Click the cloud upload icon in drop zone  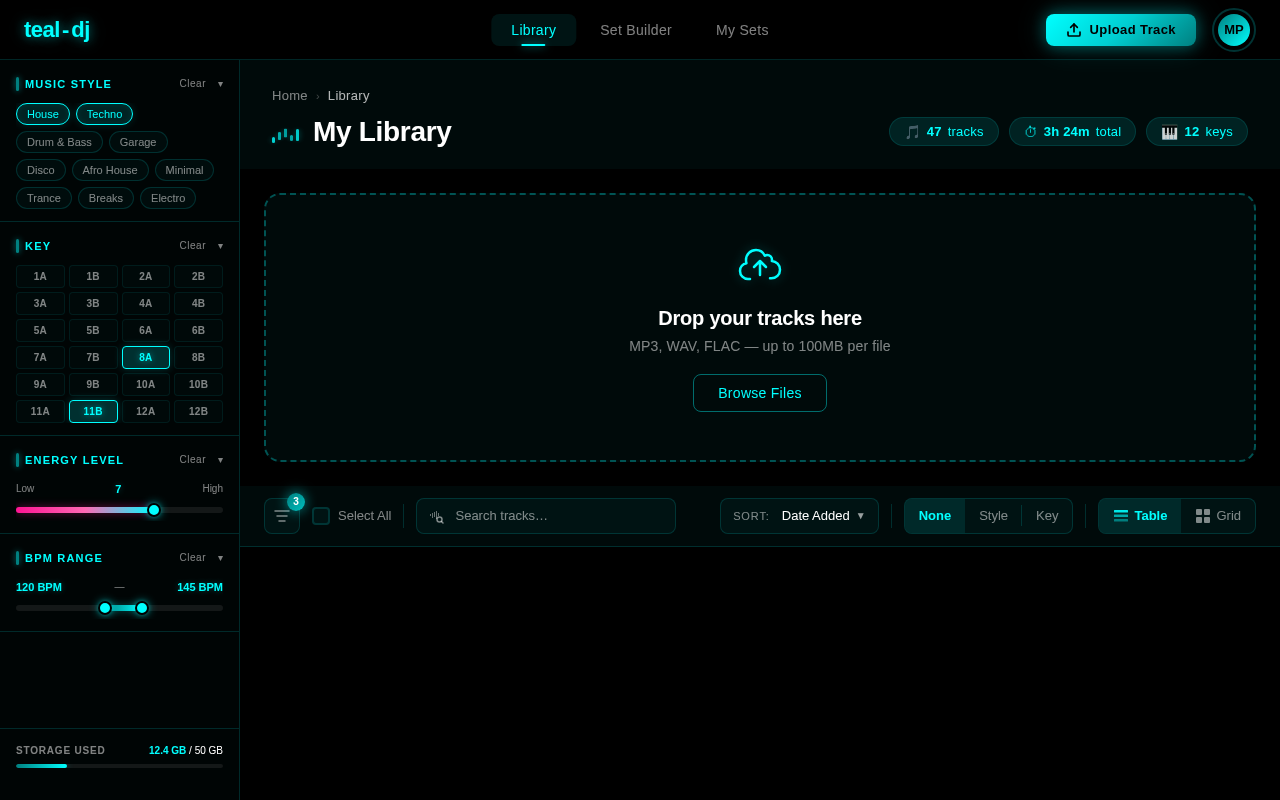(x=760, y=265)
